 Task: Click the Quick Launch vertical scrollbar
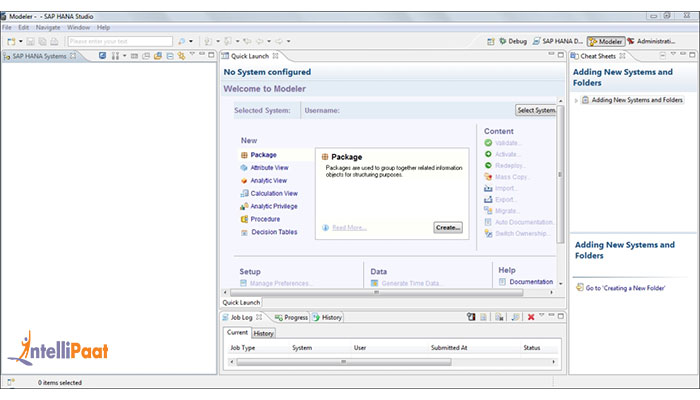(560, 174)
